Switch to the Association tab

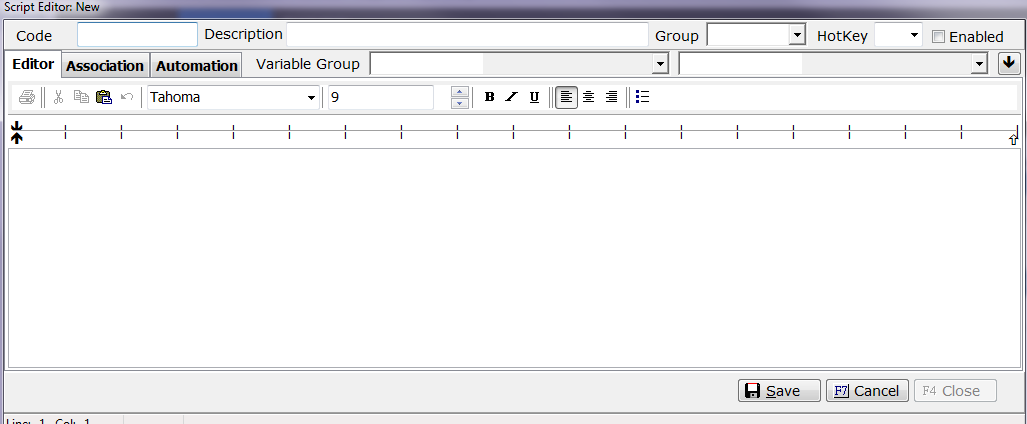tap(105, 66)
